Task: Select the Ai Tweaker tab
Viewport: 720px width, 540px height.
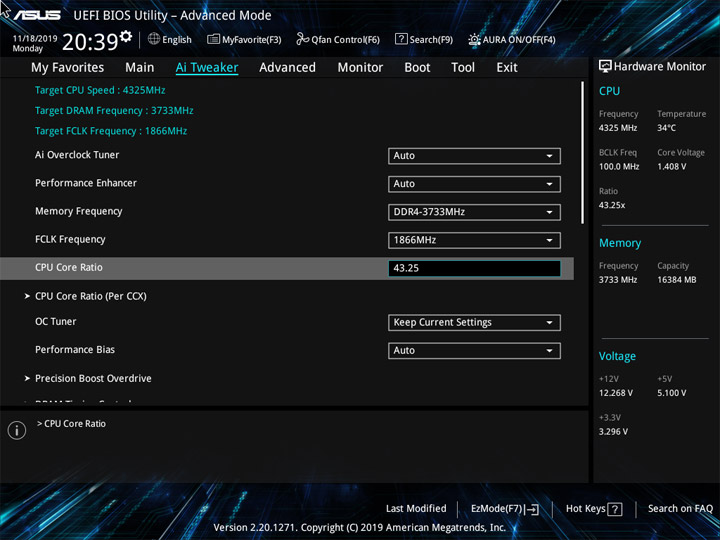Action: point(207,68)
